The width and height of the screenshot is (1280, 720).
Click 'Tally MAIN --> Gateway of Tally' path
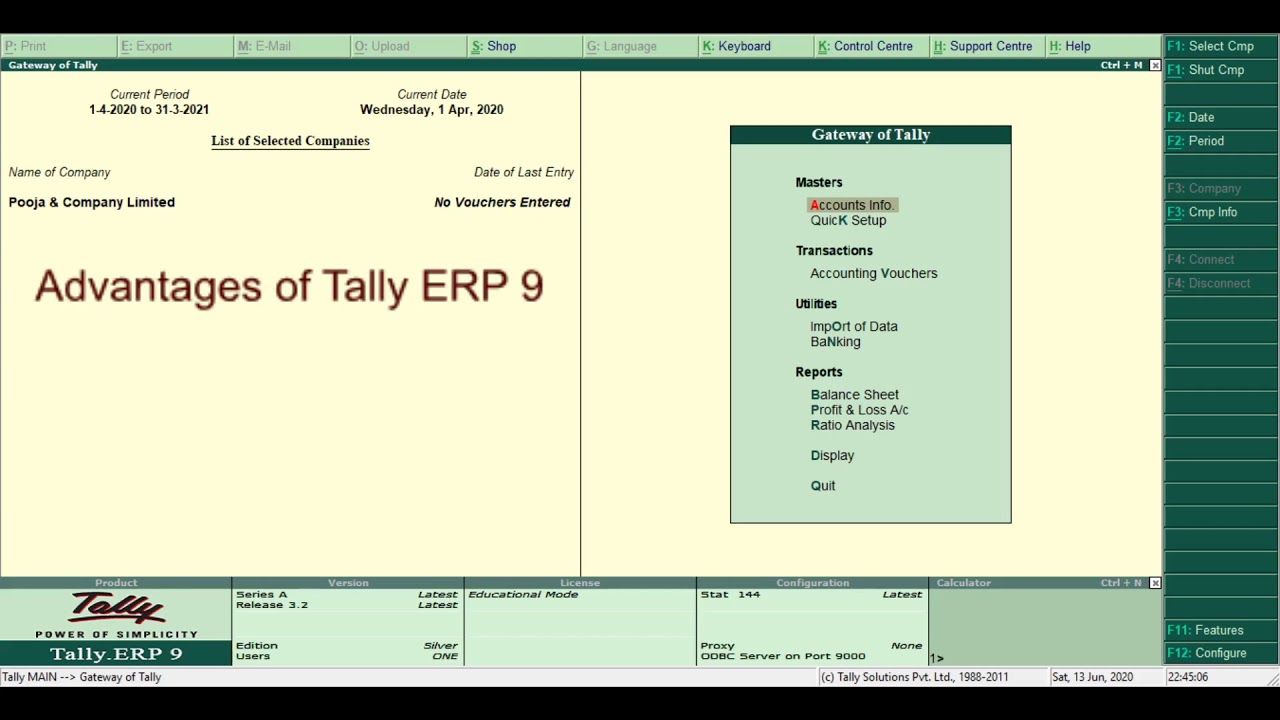point(82,677)
